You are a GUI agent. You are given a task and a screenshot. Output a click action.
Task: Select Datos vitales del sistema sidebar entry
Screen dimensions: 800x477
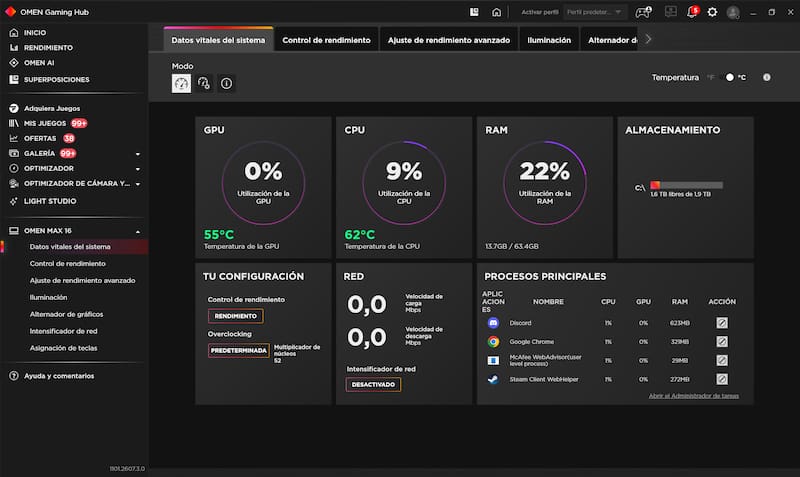70,247
